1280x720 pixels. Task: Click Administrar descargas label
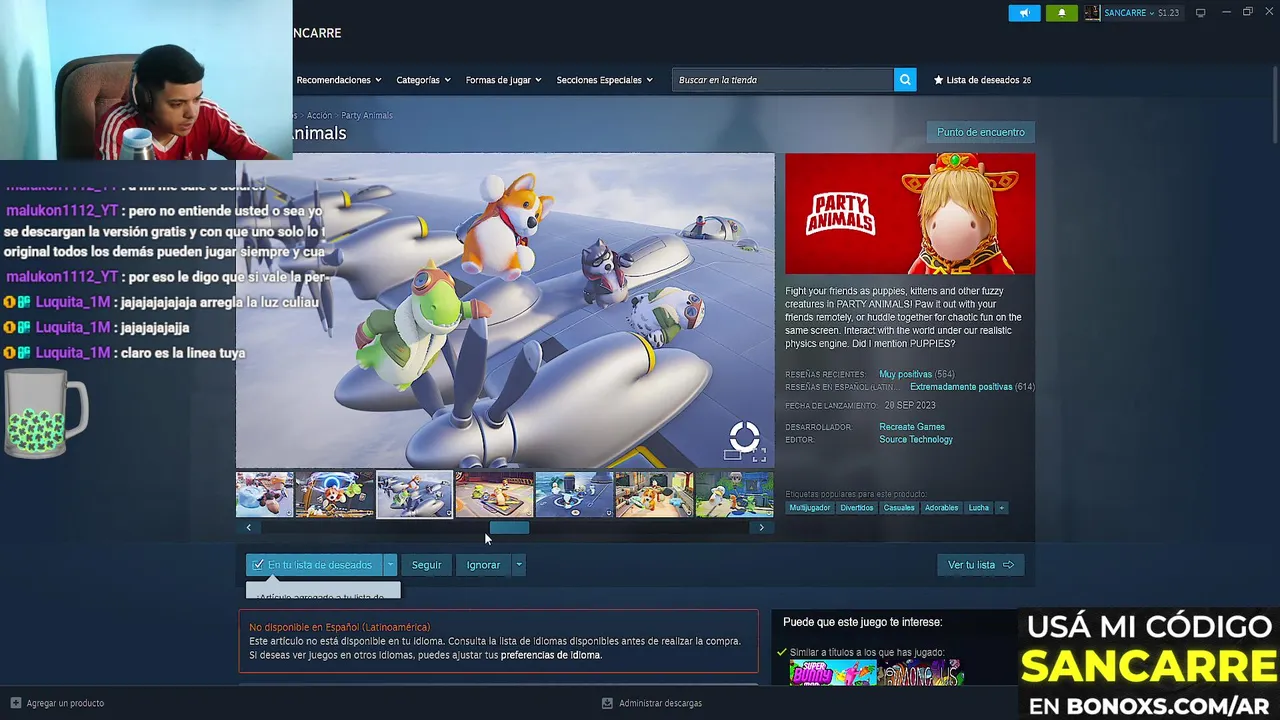click(660, 703)
